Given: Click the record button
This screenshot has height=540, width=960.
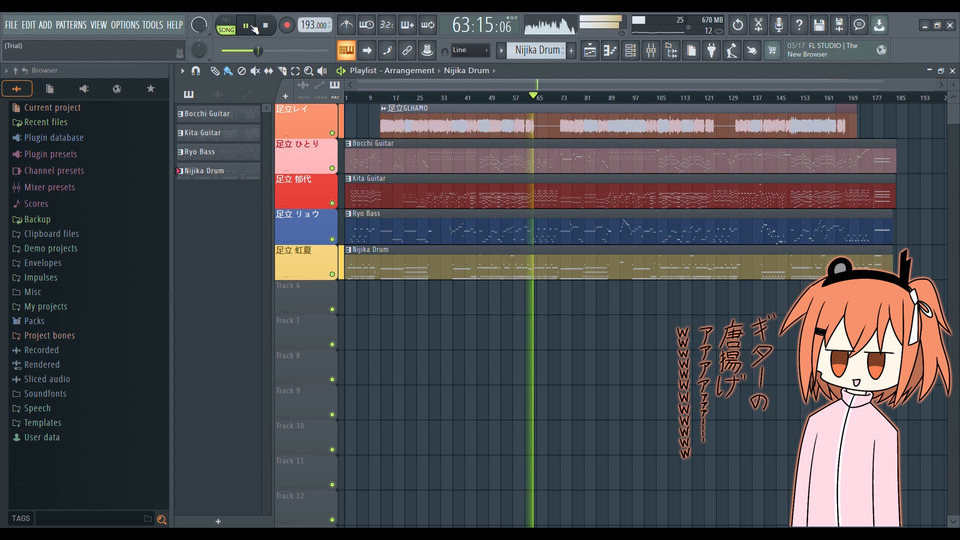Looking at the screenshot, I should point(287,26).
